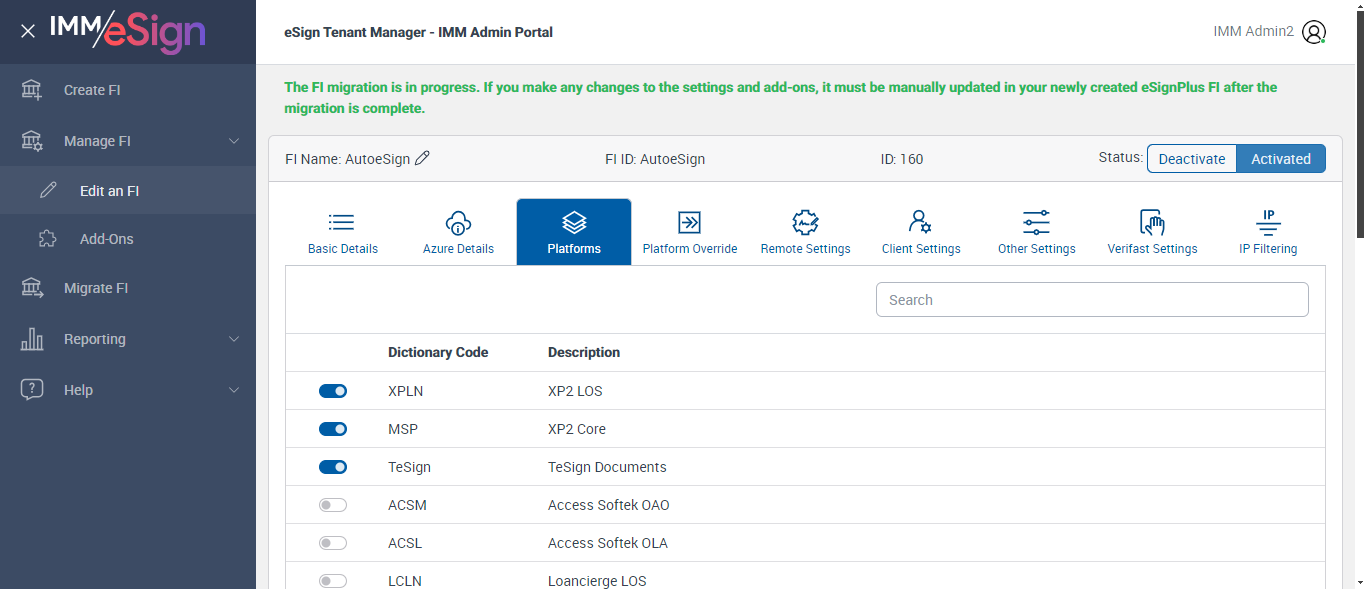Open the IMM Admin2 user avatar icon
1366x589 pixels.
pos(1314,32)
